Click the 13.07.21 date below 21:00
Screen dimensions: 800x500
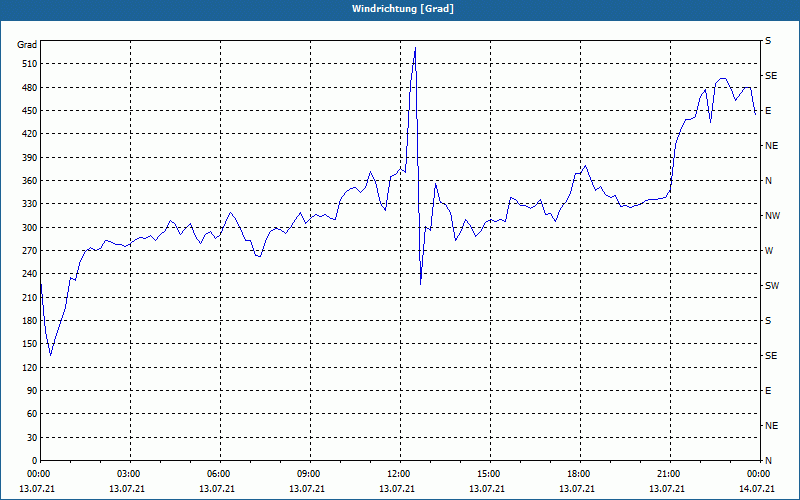point(667,489)
